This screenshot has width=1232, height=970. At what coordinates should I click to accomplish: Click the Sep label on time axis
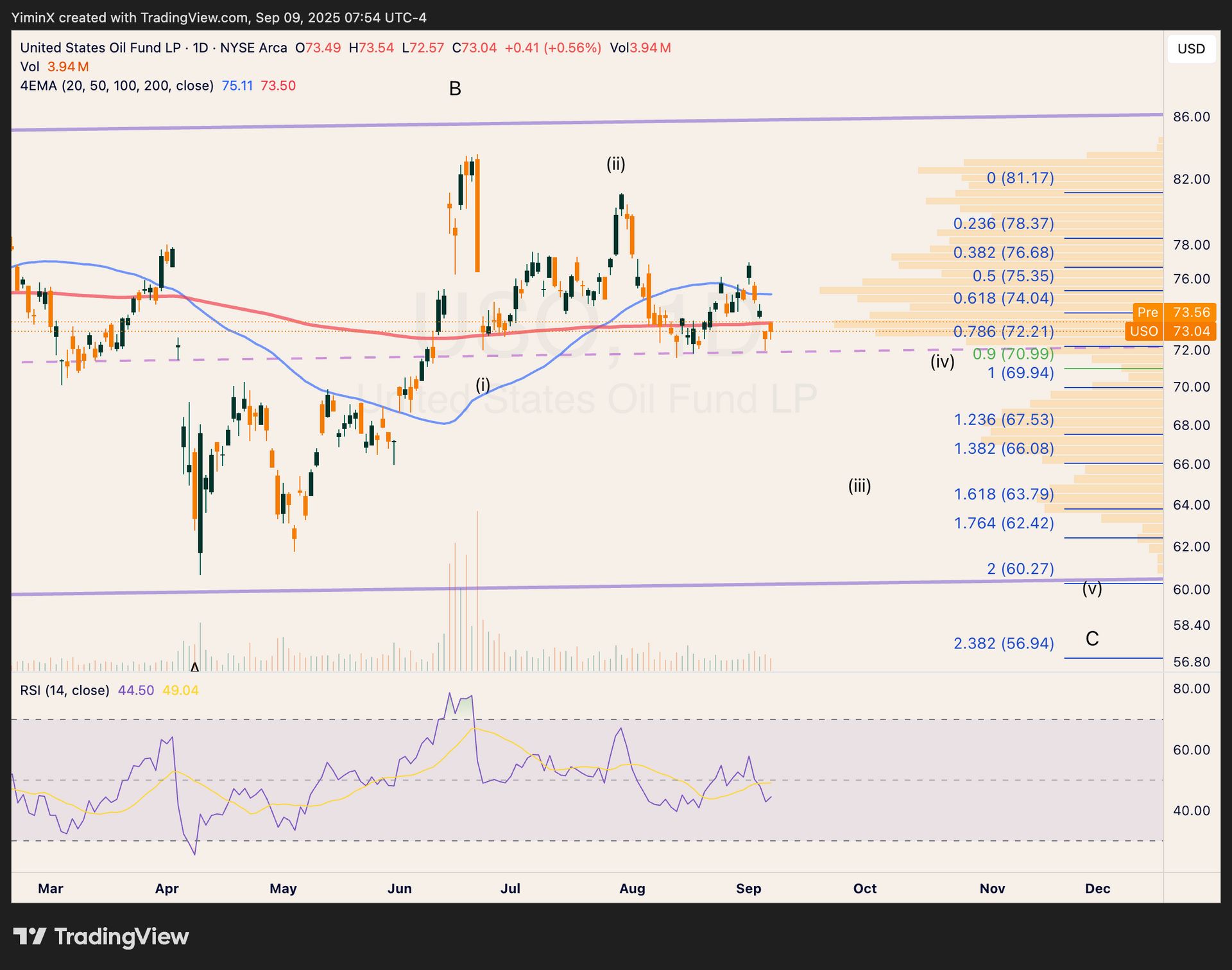[x=748, y=888]
